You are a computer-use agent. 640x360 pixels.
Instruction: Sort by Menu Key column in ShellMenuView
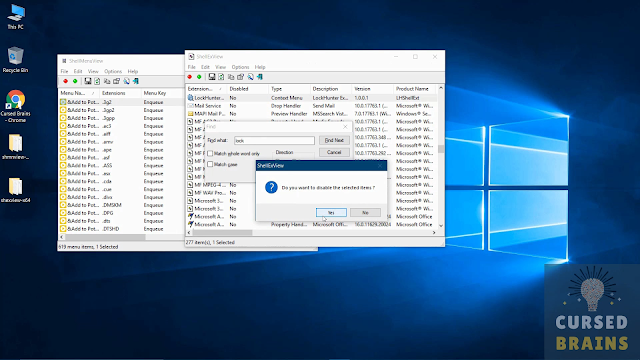click(x=162, y=93)
